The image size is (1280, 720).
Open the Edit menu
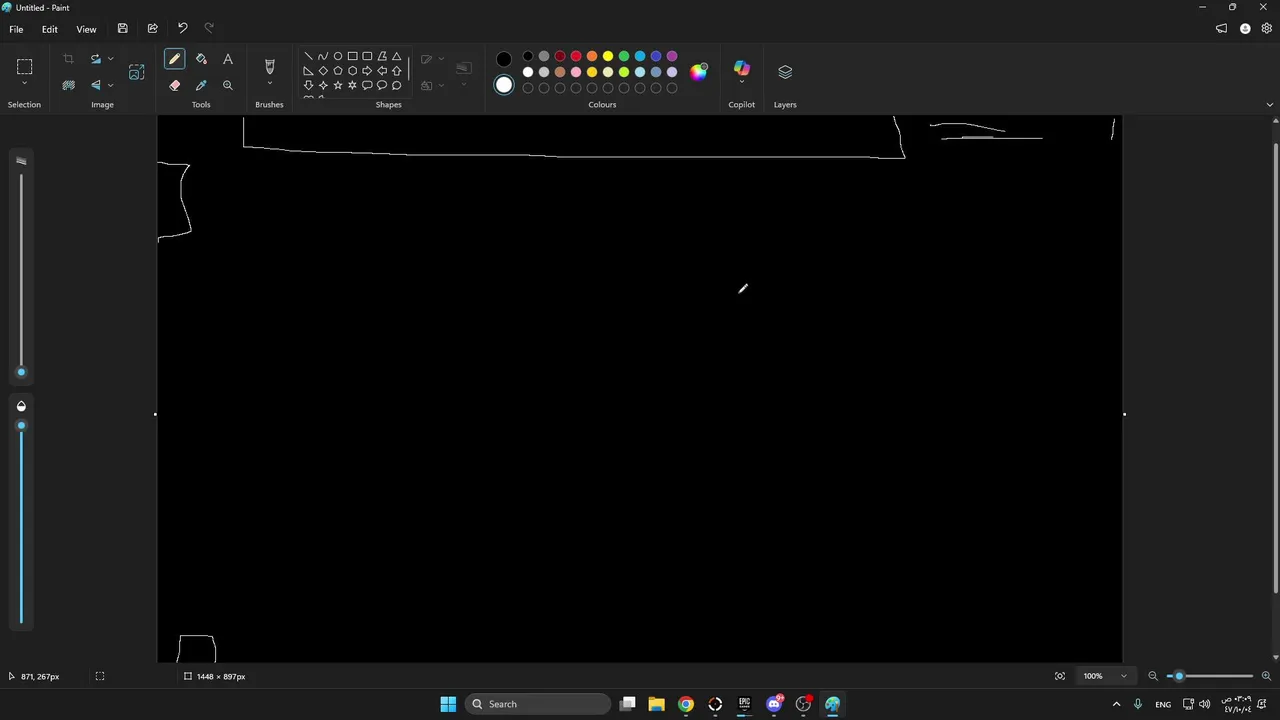coord(50,29)
